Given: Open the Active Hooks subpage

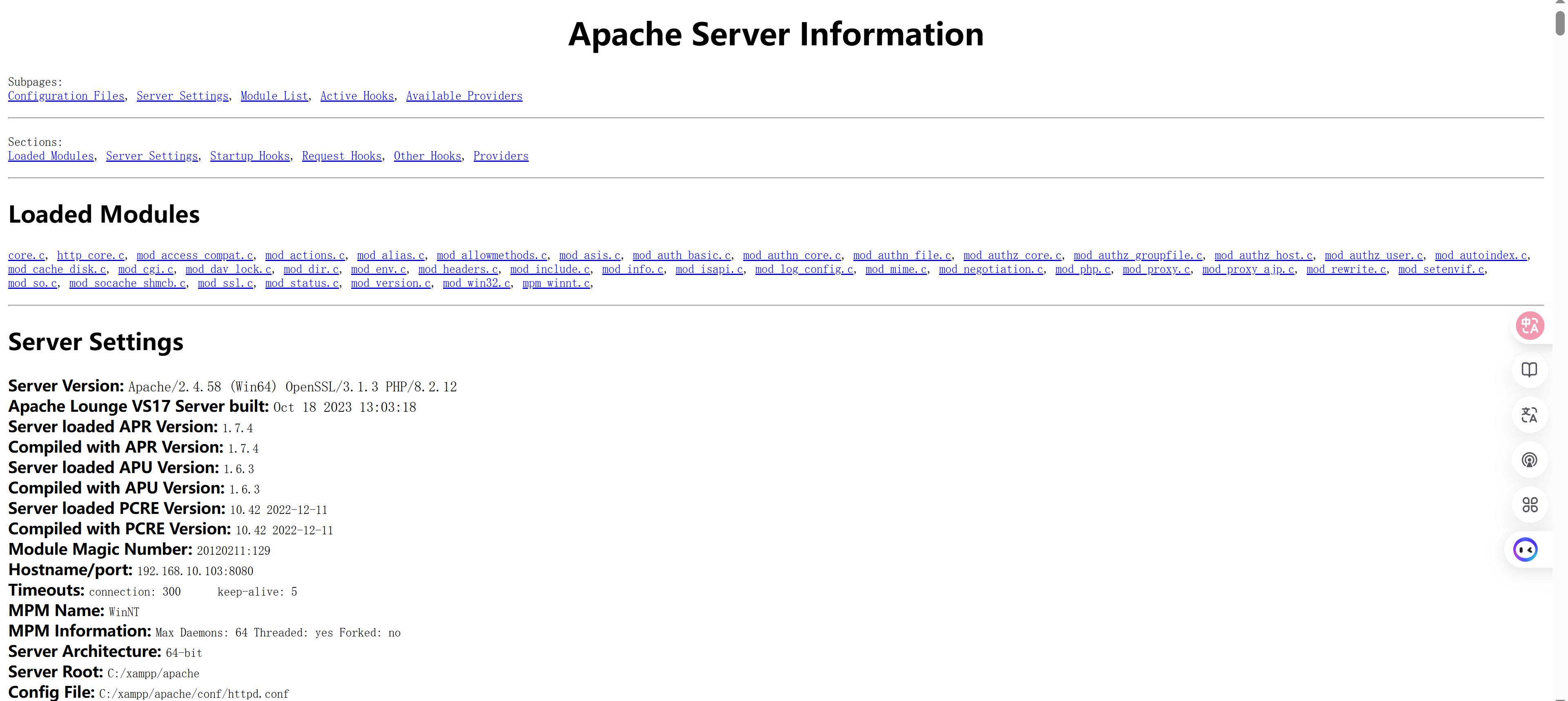Looking at the screenshot, I should click(x=357, y=96).
